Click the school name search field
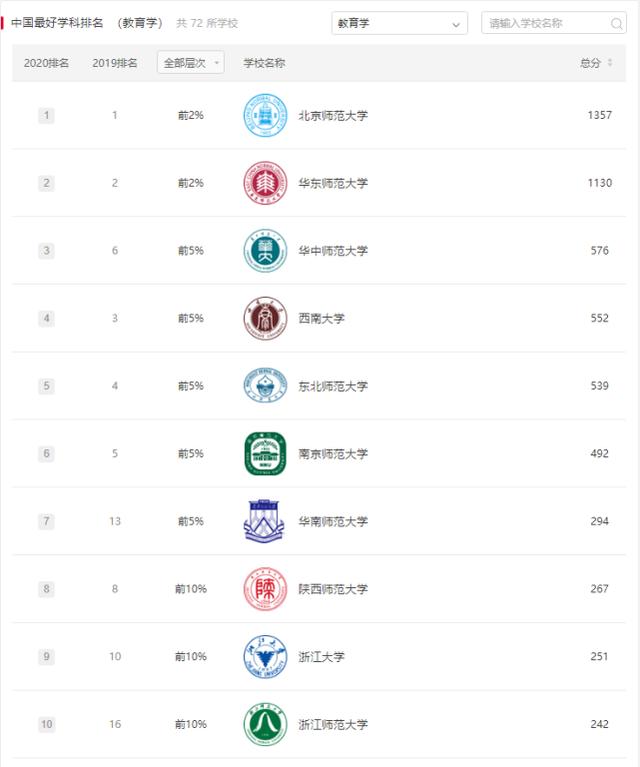 click(553, 23)
